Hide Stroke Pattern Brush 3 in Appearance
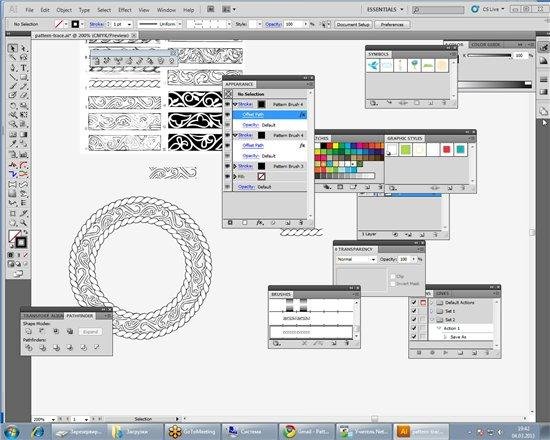The width and height of the screenshot is (550, 440). (x=228, y=166)
